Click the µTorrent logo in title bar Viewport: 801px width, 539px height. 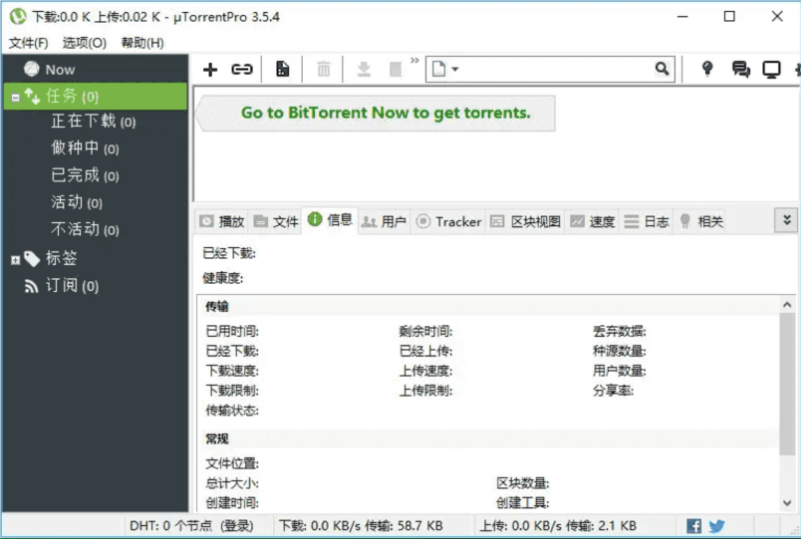pyautogui.click(x=18, y=16)
